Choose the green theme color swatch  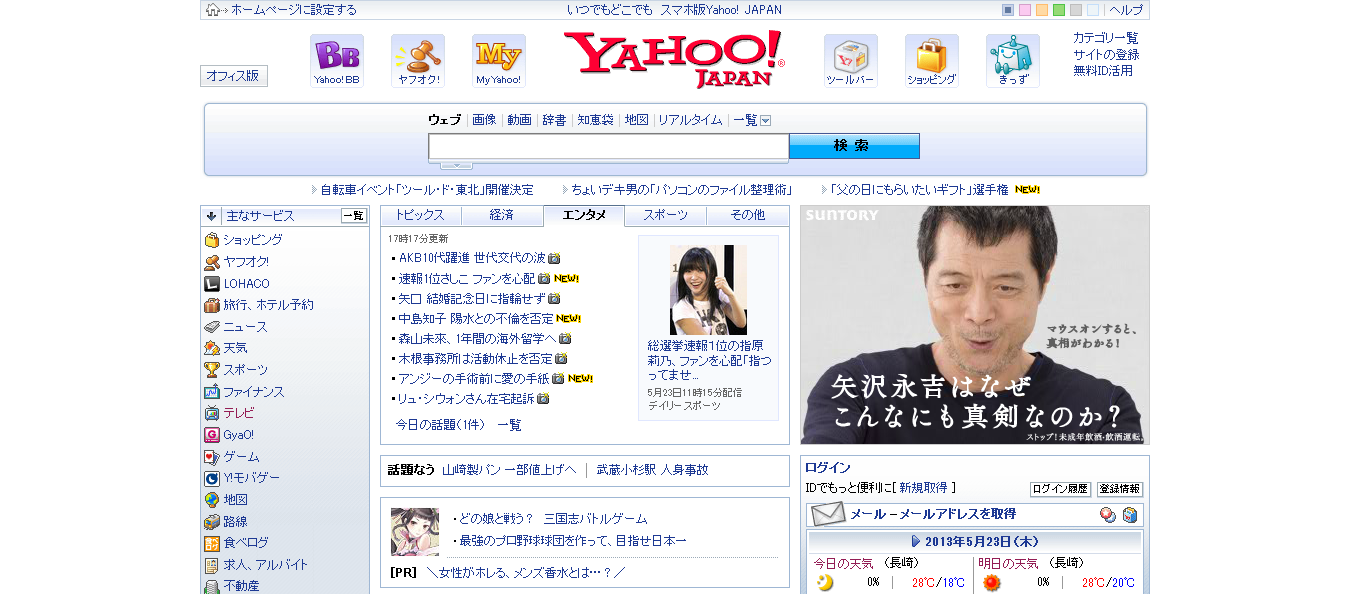click(1059, 10)
